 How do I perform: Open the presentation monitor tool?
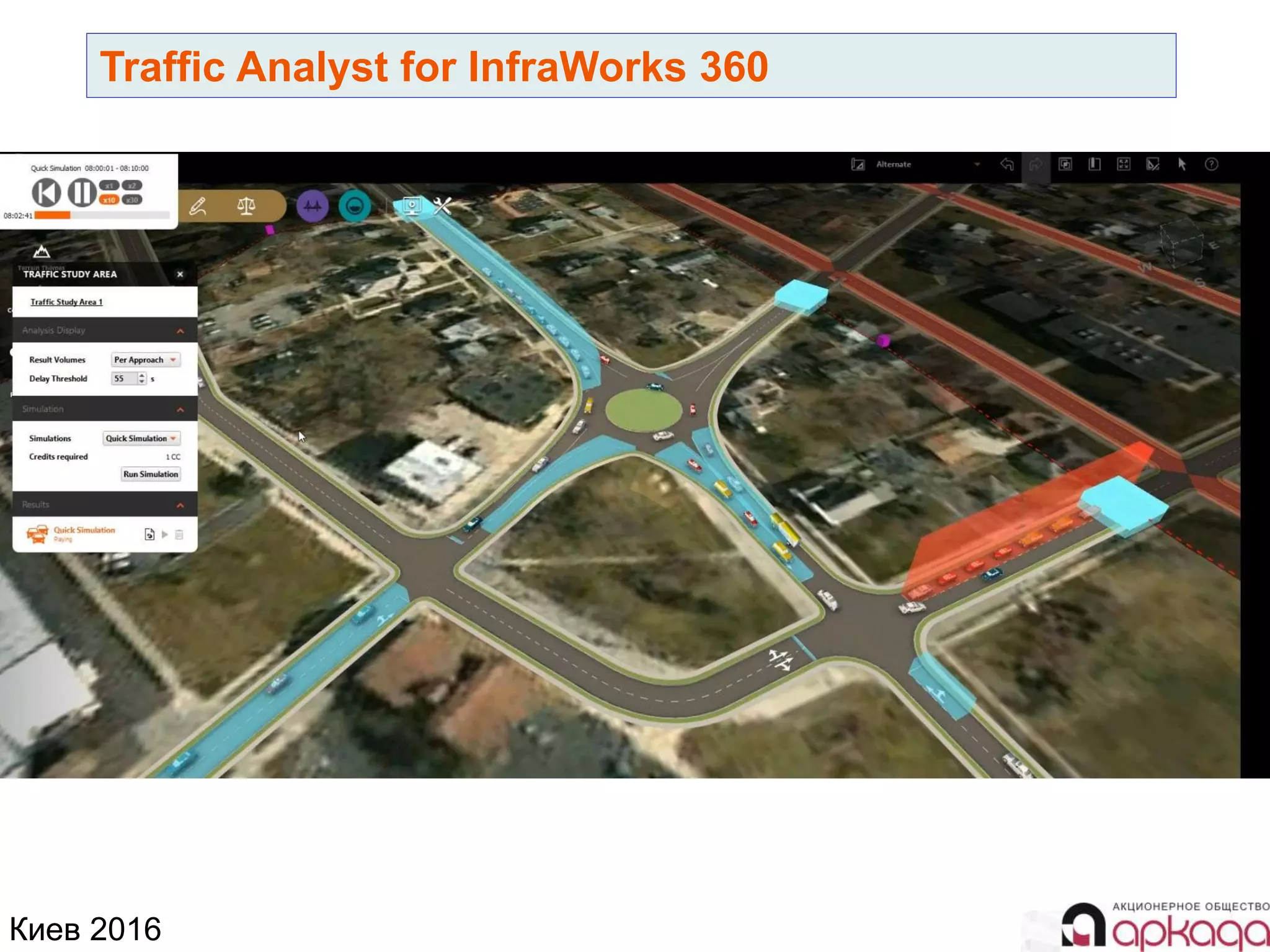[412, 205]
